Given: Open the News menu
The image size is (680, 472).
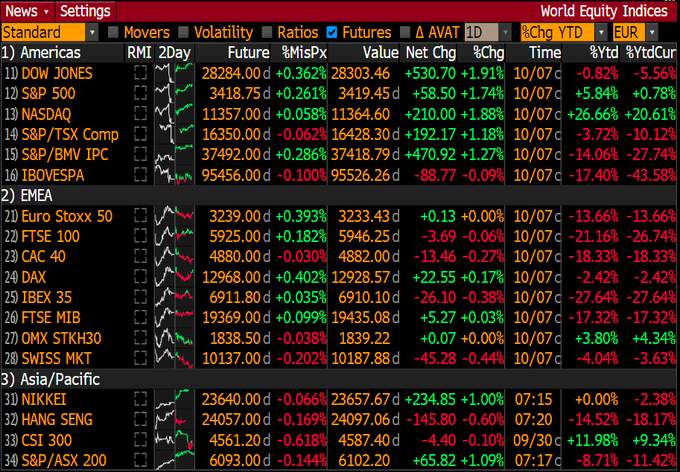Looking at the screenshot, I should point(27,11).
